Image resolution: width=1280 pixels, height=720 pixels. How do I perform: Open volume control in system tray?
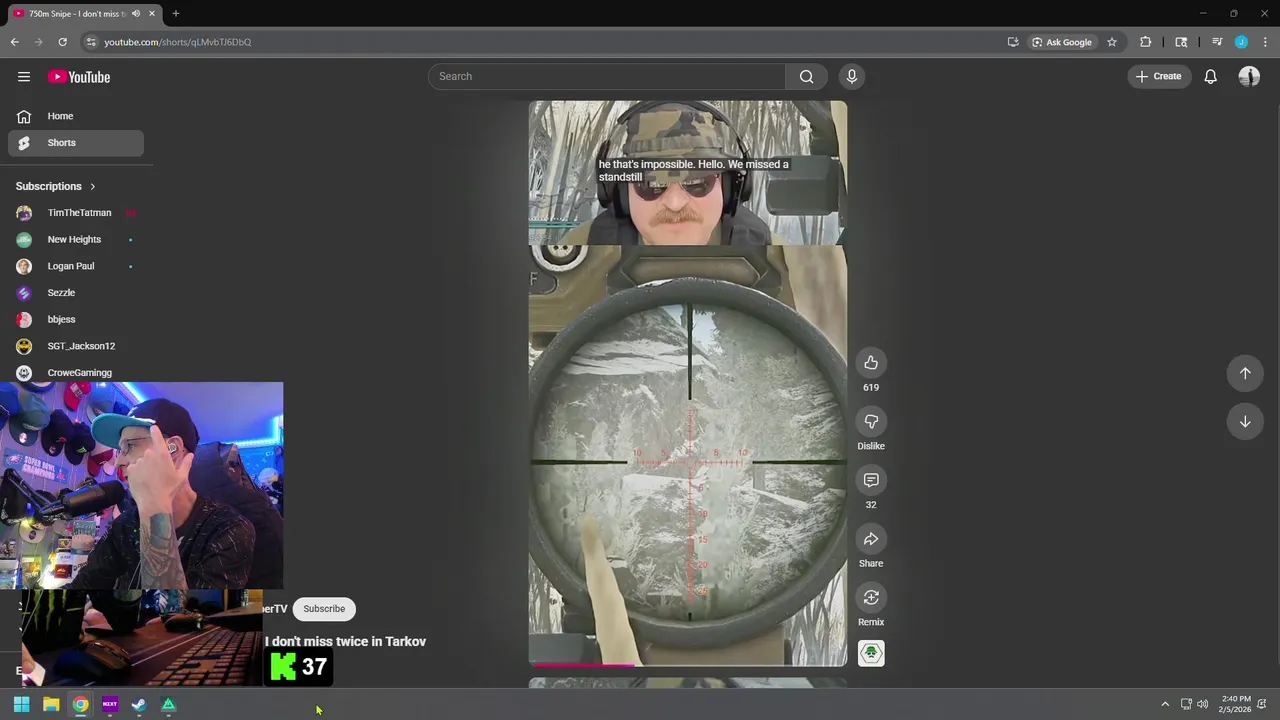(x=1202, y=705)
